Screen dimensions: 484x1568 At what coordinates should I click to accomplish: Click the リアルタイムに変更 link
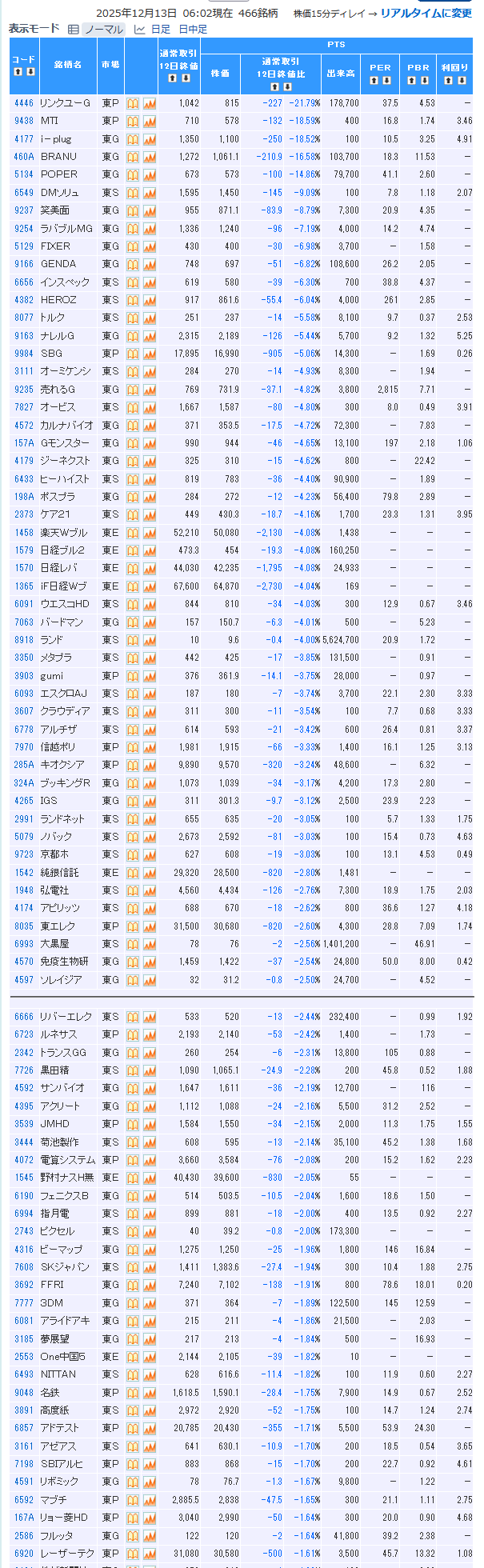(426, 14)
